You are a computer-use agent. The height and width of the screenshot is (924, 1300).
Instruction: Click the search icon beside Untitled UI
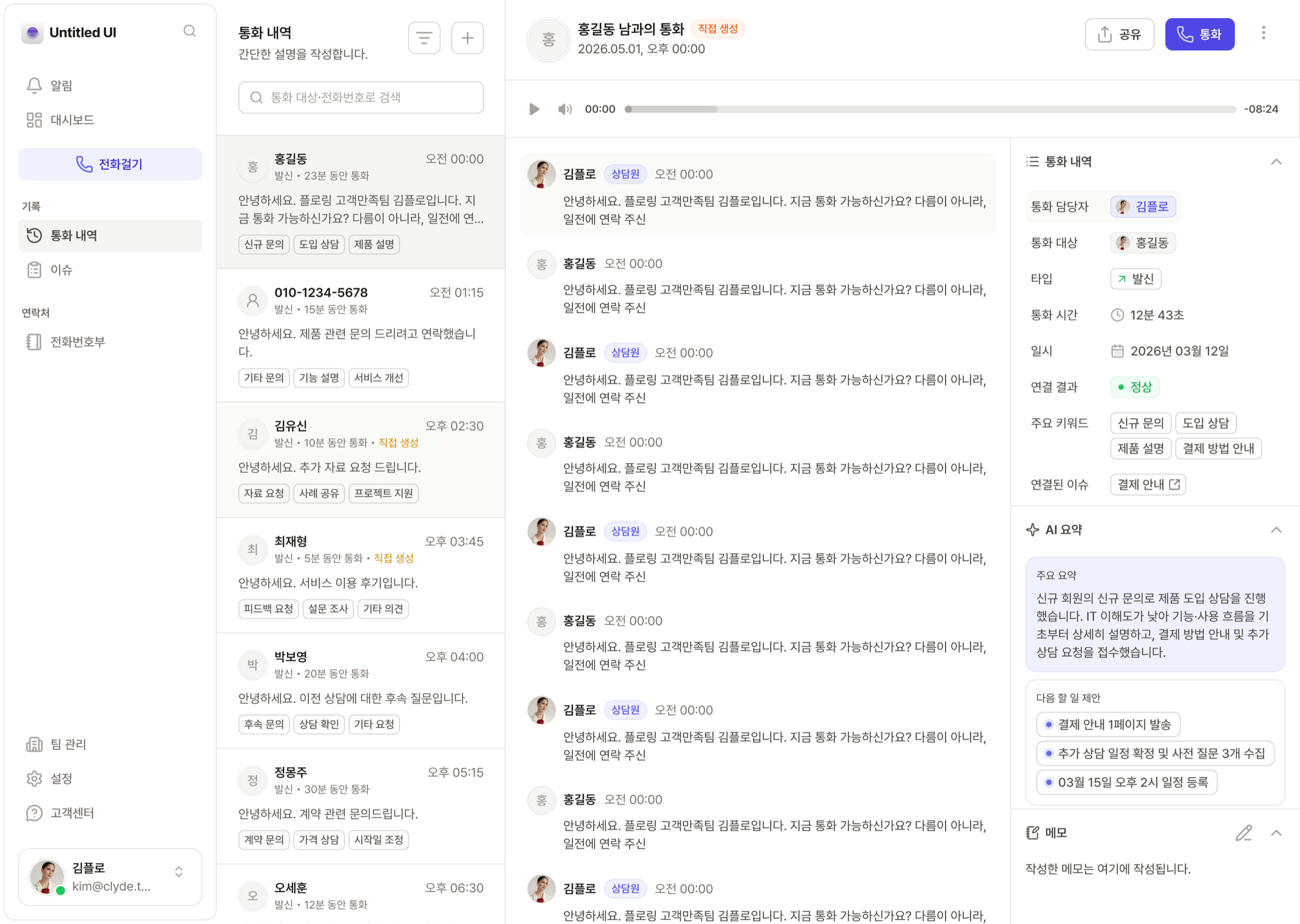(x=189, y=32)
